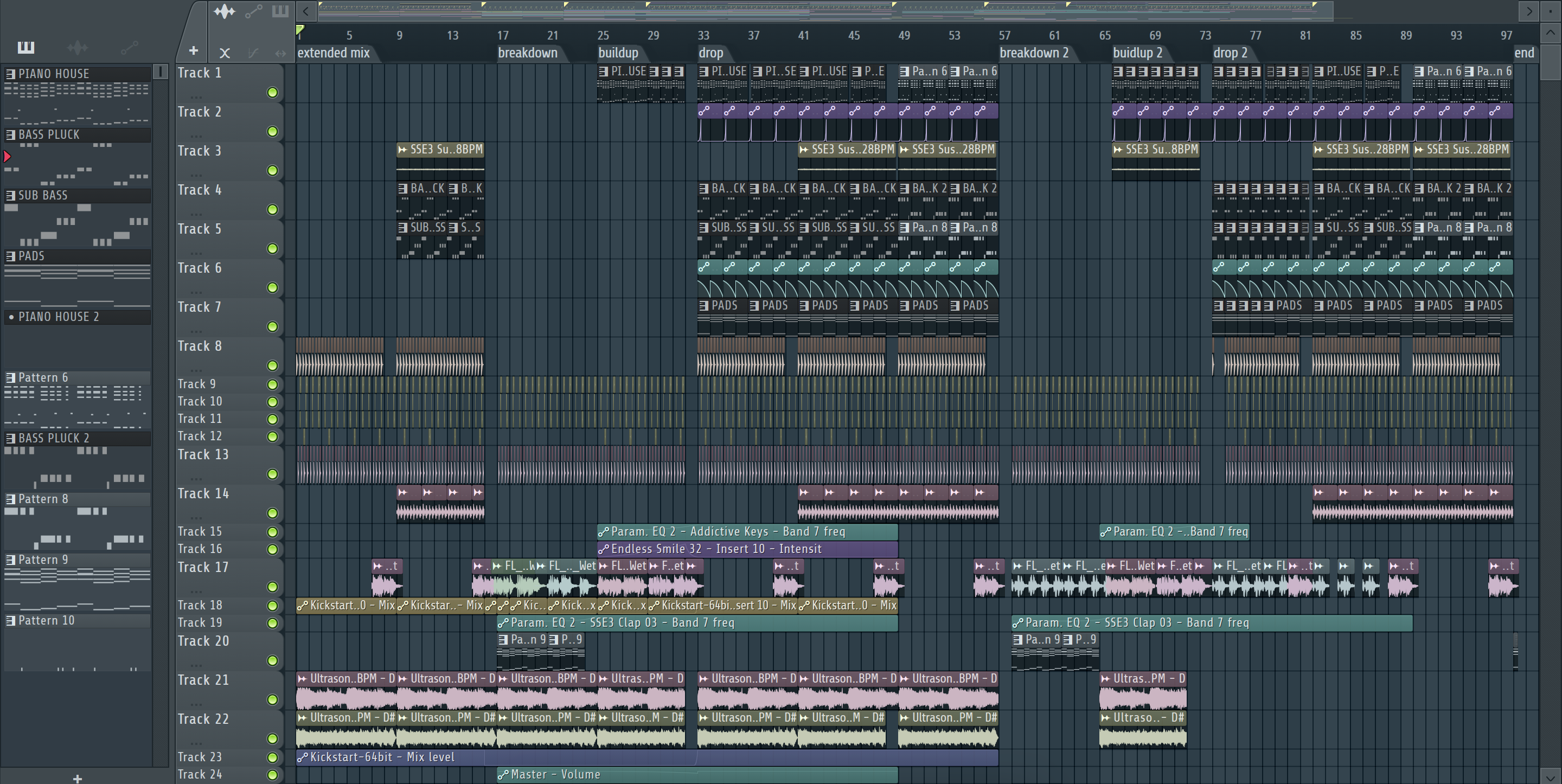Viewport: 1562px width, 784px height.
Task: Click the pattern icon next to SUB BASS
Action: pos(10,195)
